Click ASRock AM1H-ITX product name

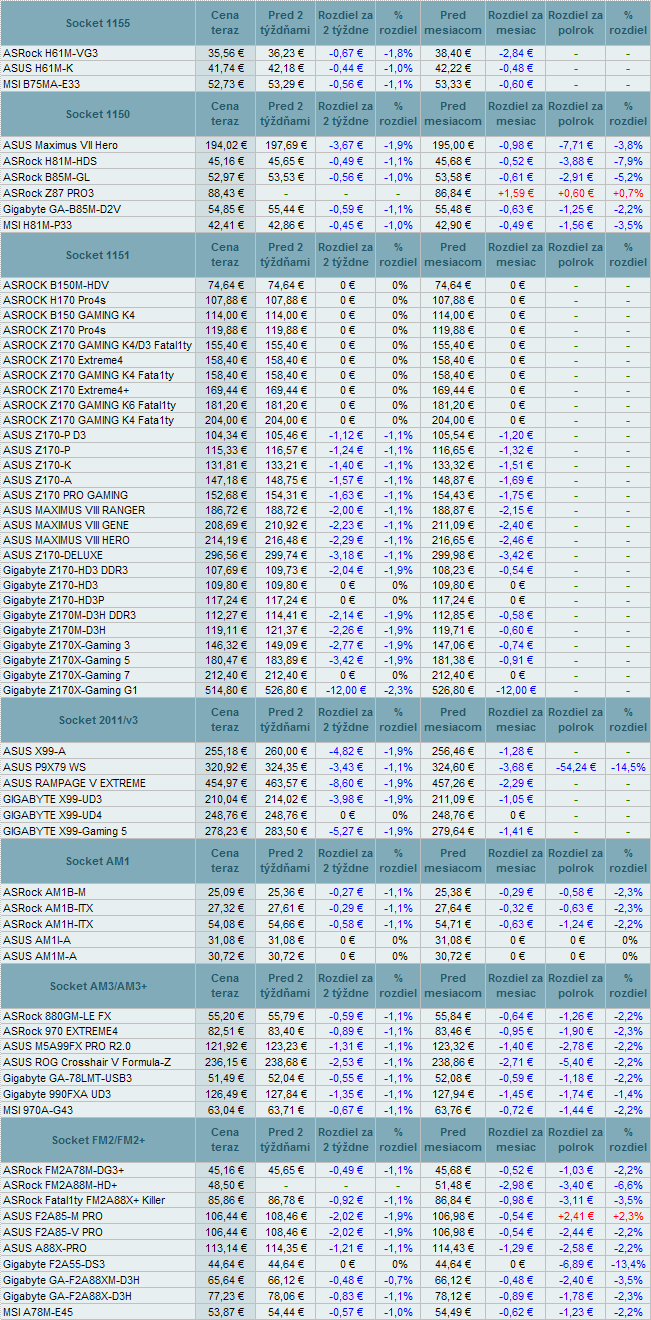(47, 924)
